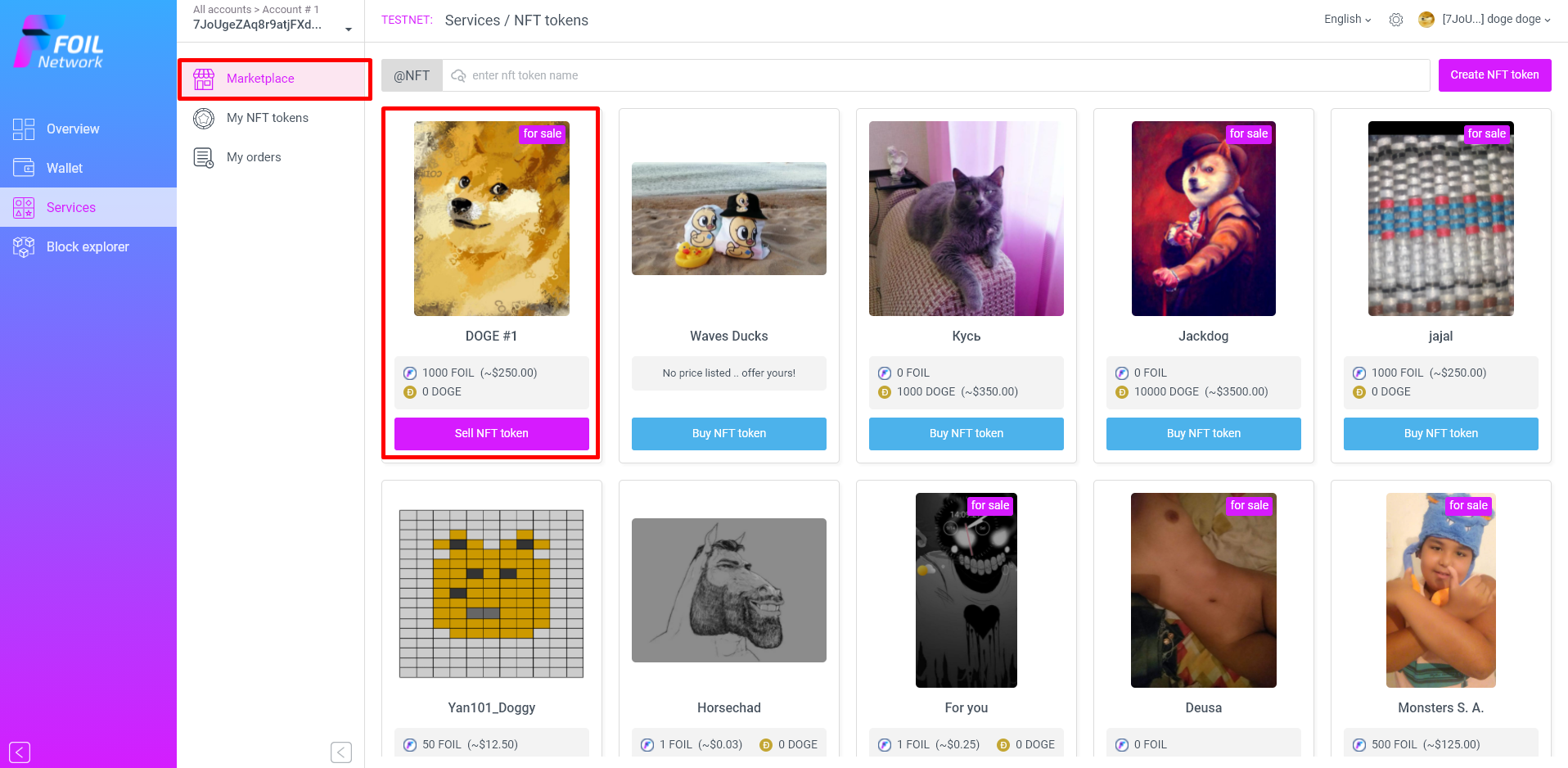
Task: Open the My orders list icon
Action: [204, 157]
